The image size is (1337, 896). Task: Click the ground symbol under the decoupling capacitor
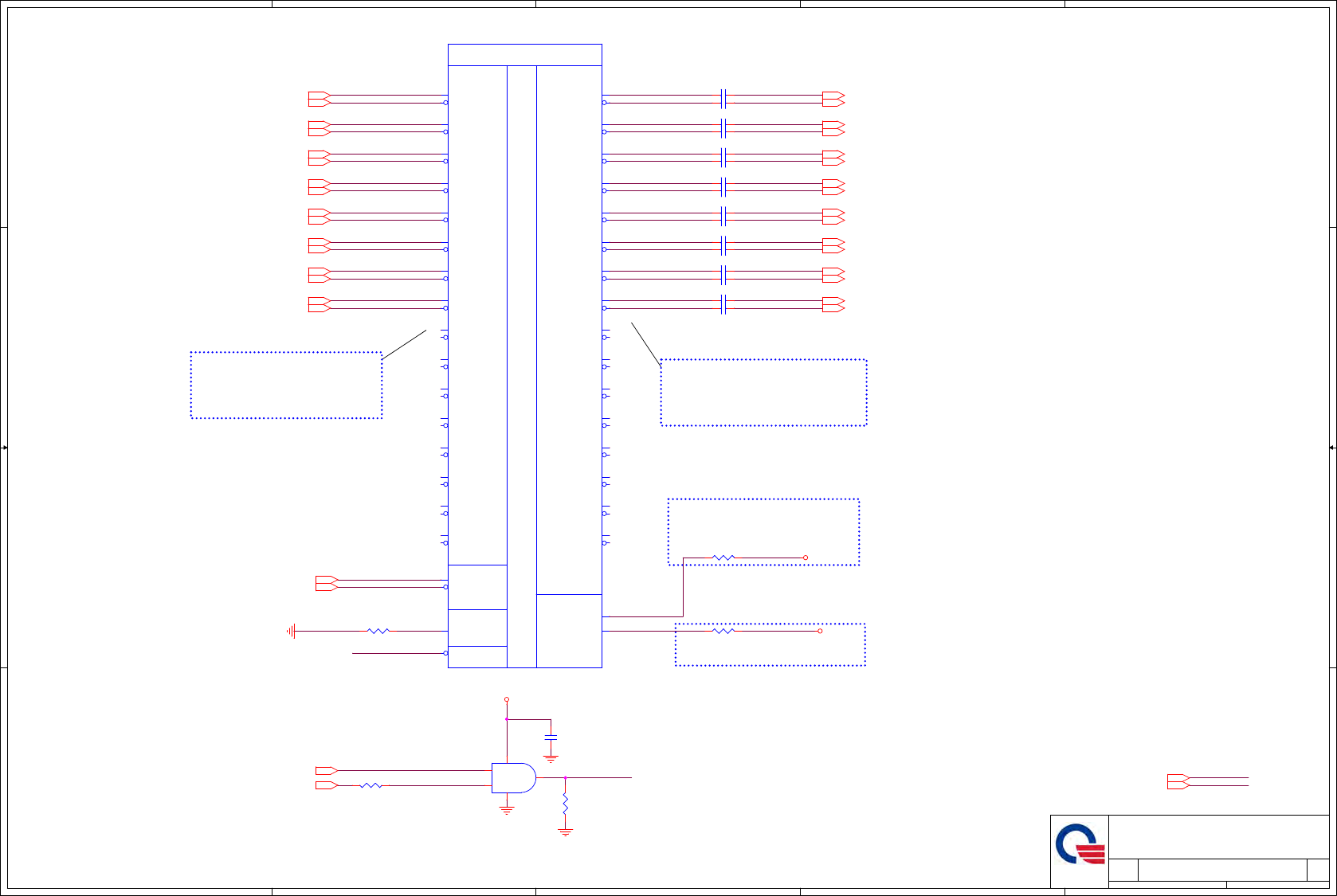pos(551,760)
